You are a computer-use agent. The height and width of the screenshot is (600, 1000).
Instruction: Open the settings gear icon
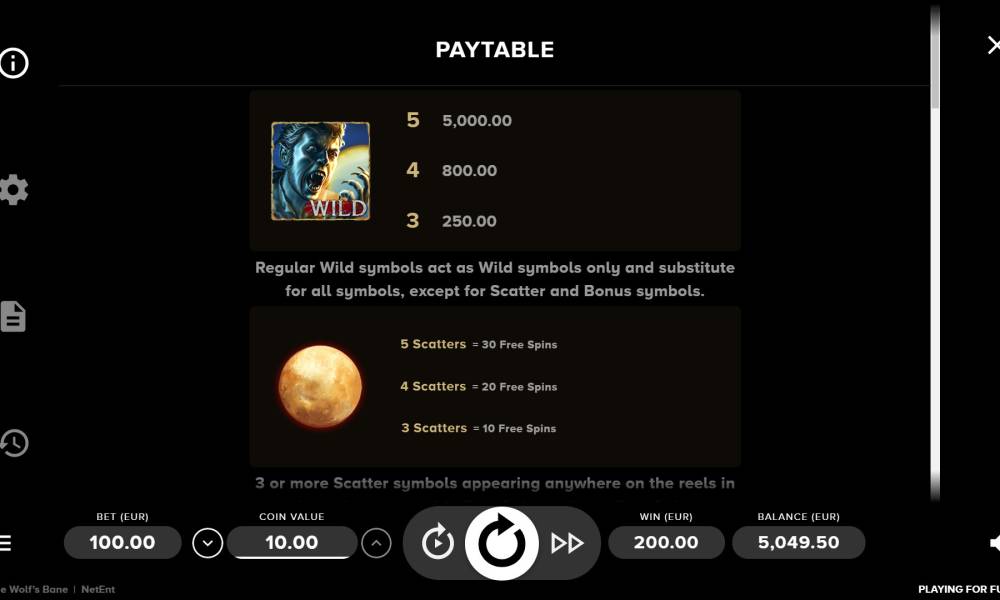click(x=13, y=190)
